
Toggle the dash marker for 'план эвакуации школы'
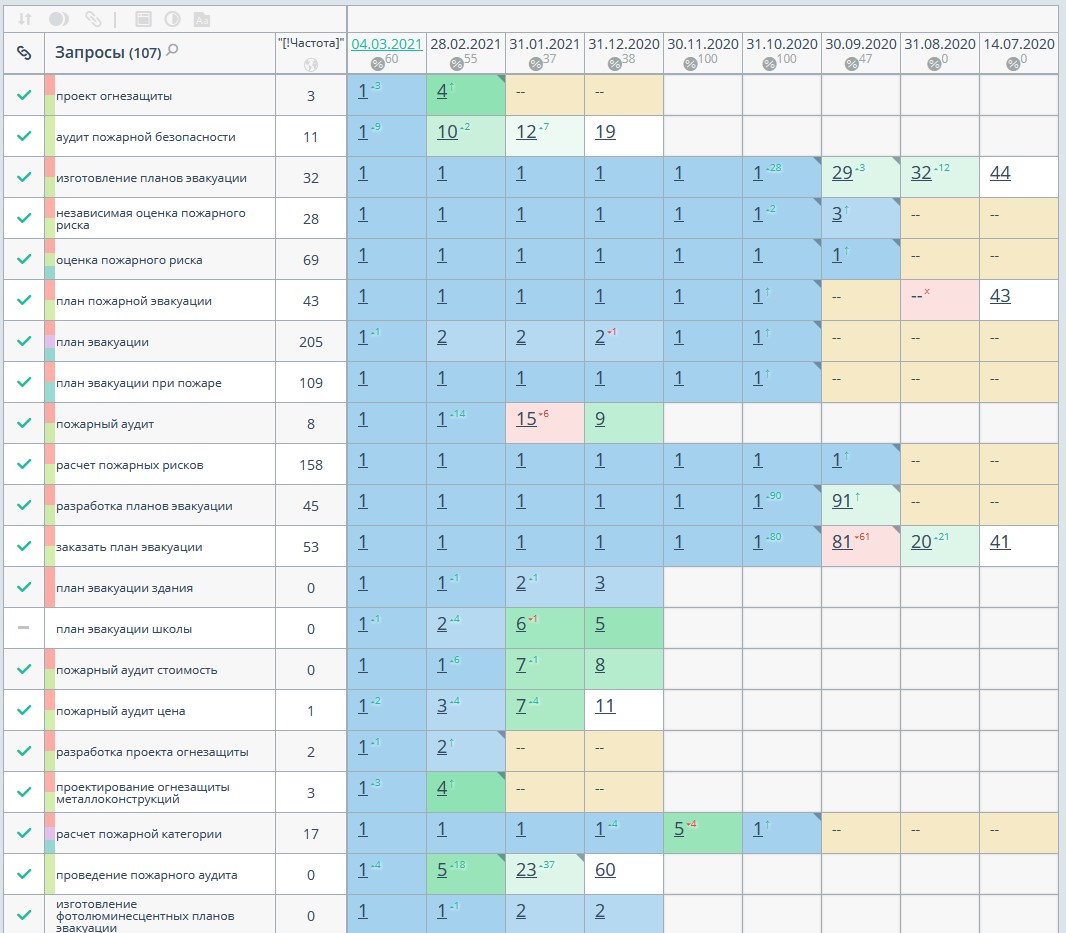point(24,629)
